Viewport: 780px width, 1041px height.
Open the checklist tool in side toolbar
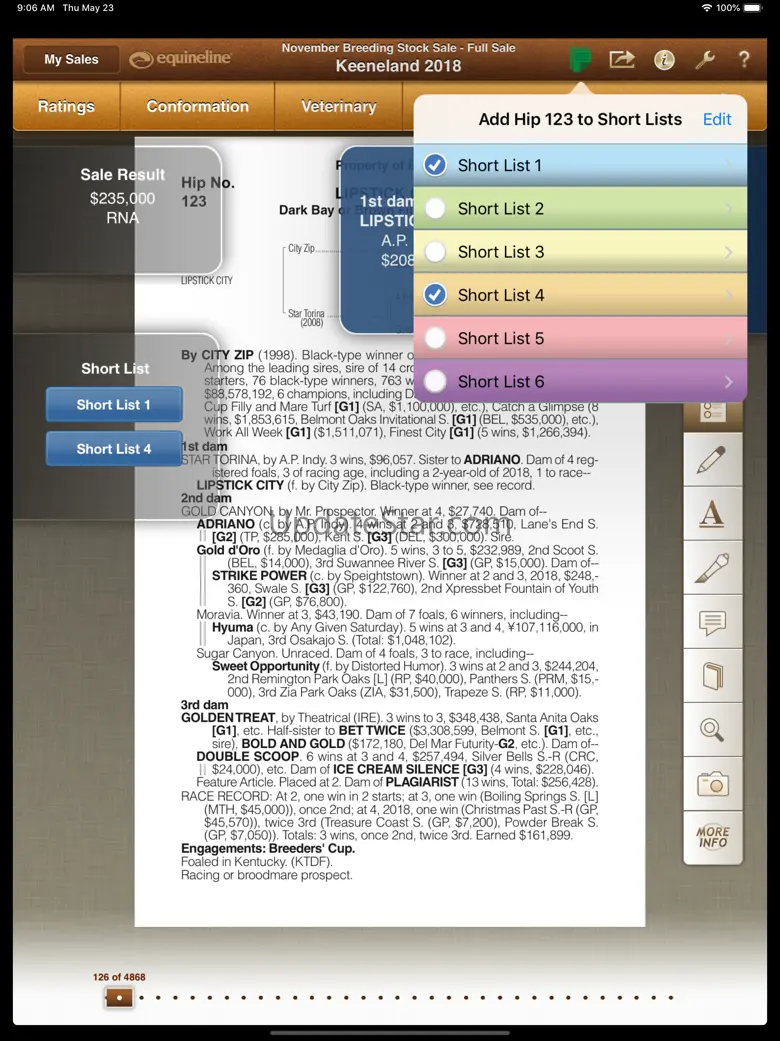[712, 413]
